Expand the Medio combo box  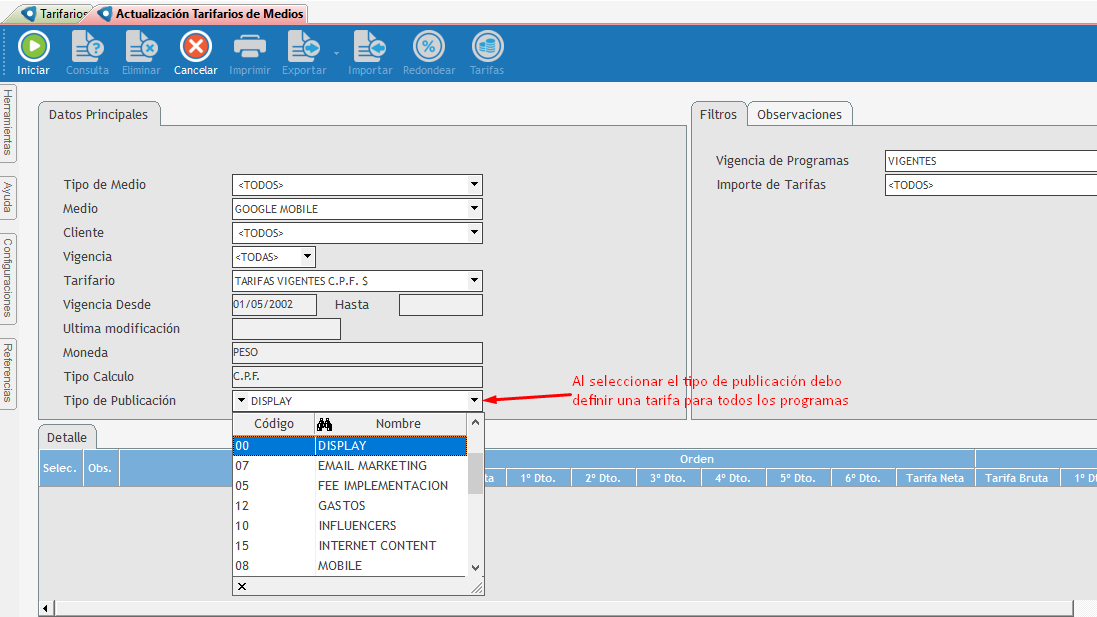[x=474, y=209]
